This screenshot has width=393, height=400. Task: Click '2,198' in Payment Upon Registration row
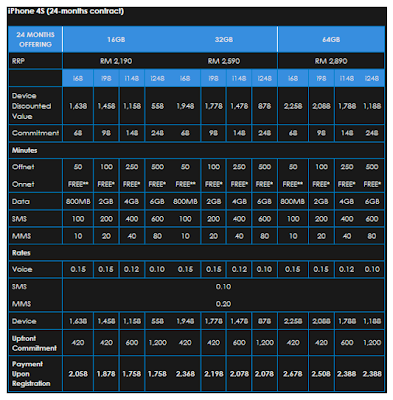click(214, 374)
